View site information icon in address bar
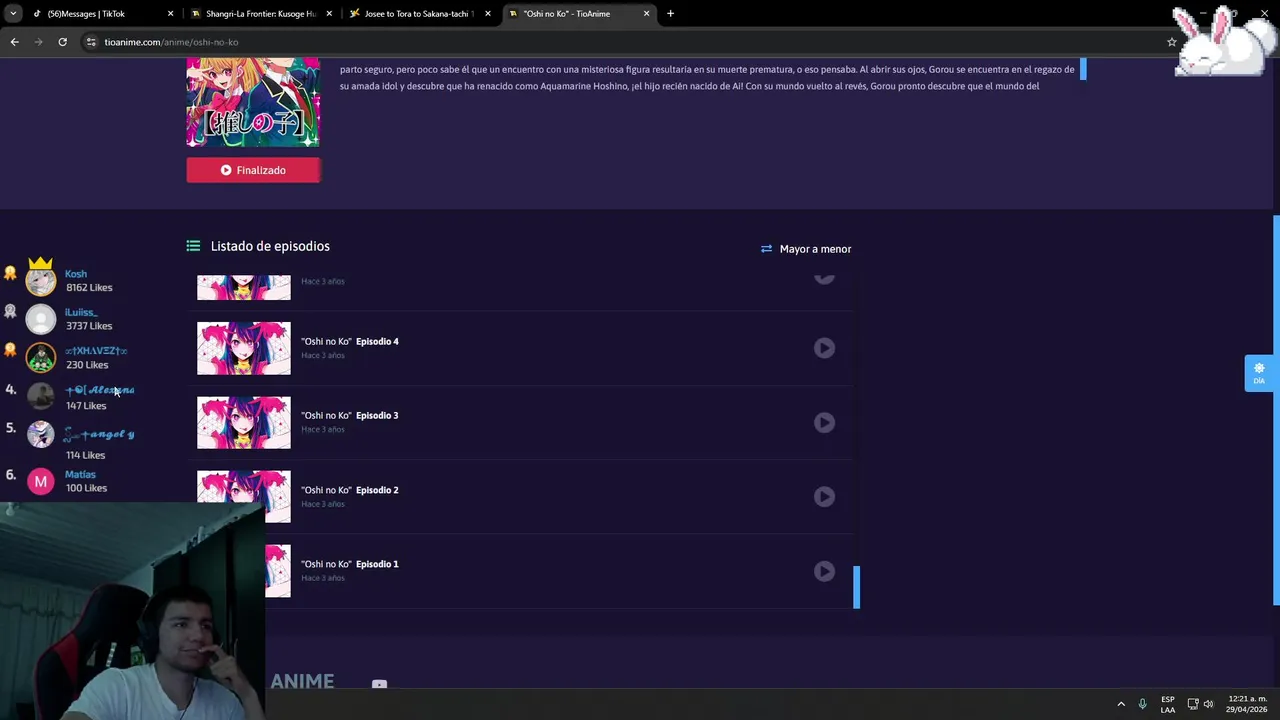This screenshot has height=720, width=1280. (x=91, y=42)
